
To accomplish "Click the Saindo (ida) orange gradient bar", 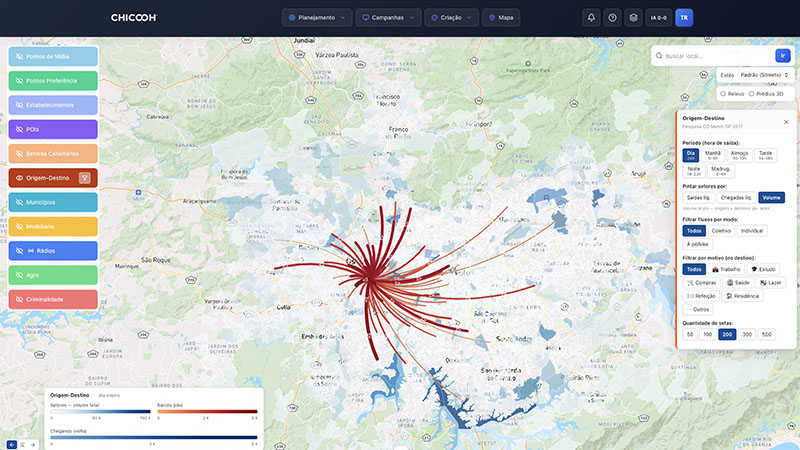I will (x=207, y=411).
